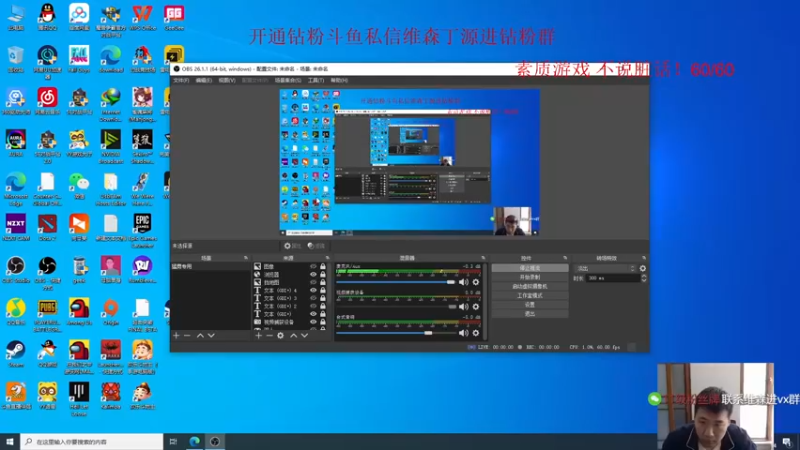Open transition properties gear next to 淡出
The height and width of the screenshot is (450, 800).
click(643, 268)
